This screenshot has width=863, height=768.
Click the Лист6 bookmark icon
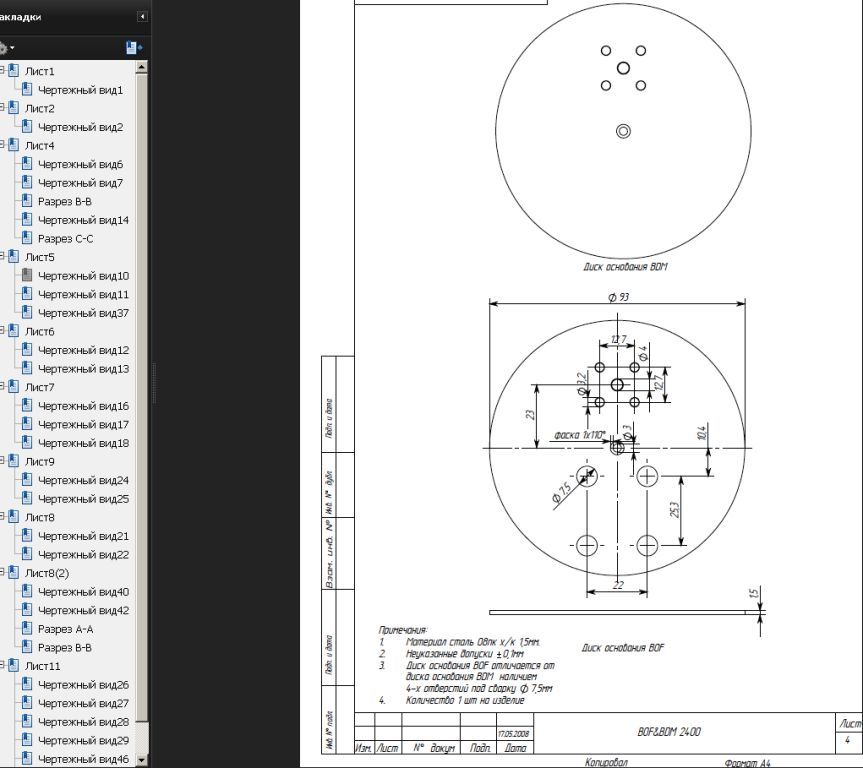14,331
